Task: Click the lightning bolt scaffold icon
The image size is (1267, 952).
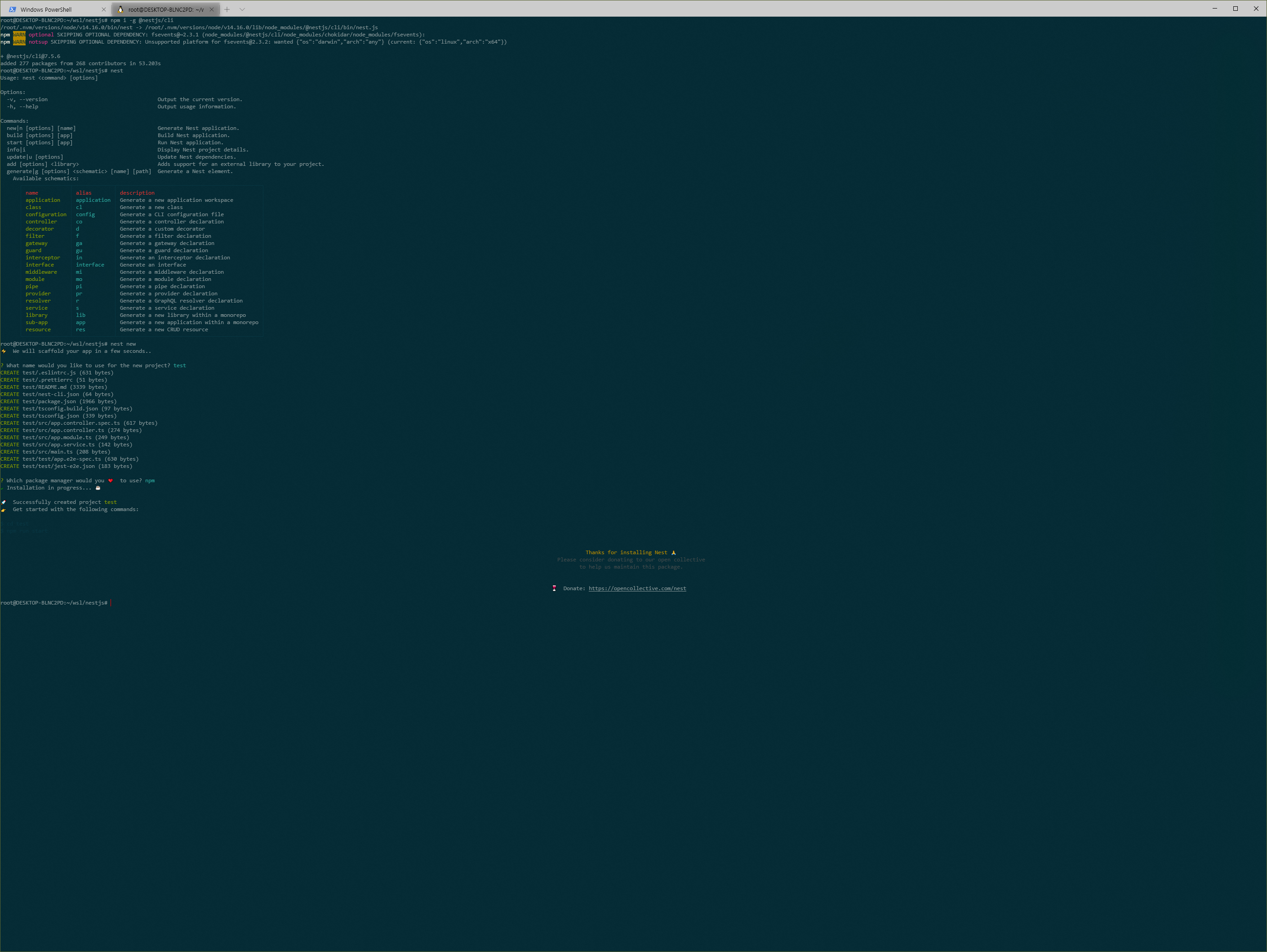Action: pos(4,351)
